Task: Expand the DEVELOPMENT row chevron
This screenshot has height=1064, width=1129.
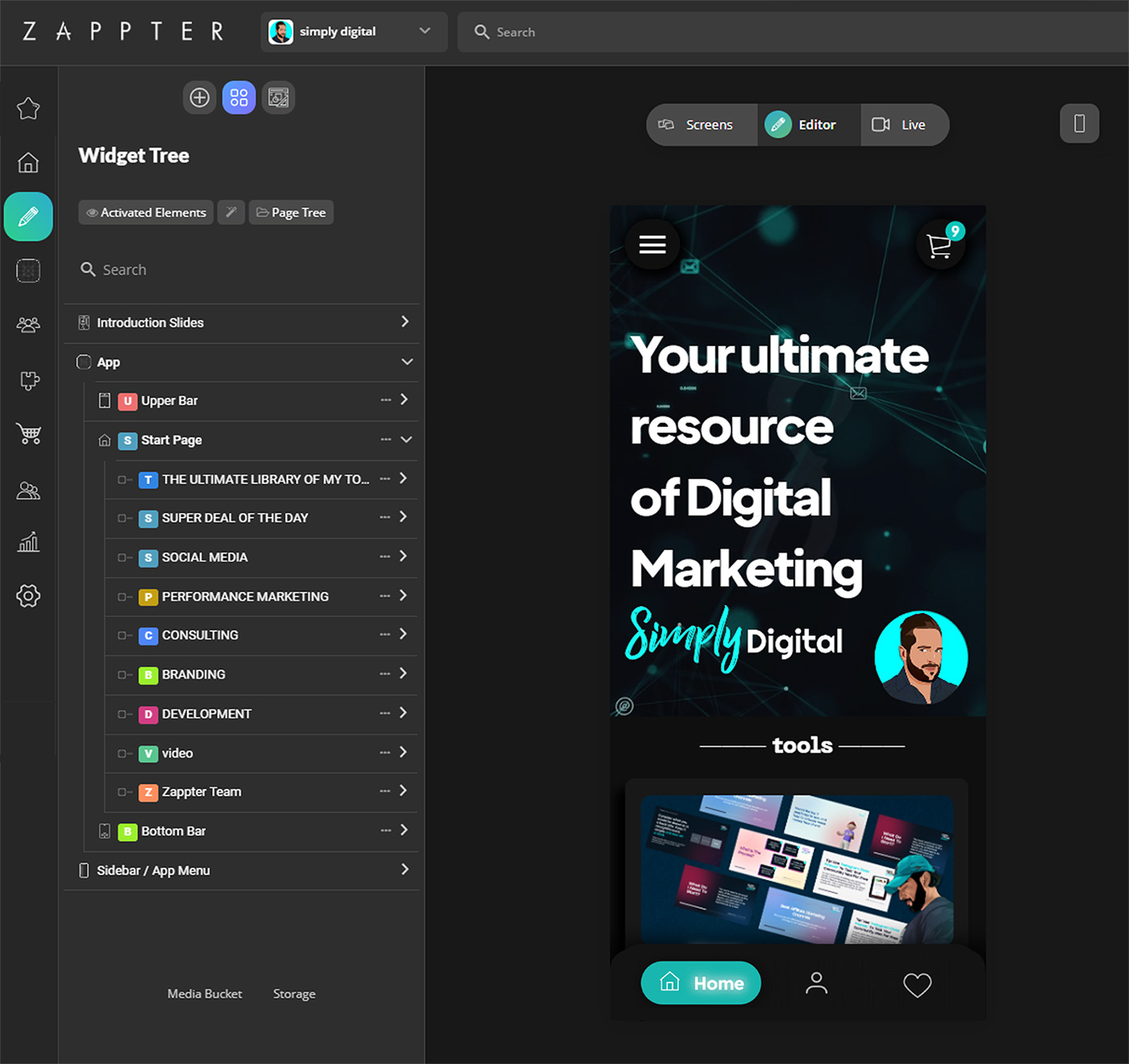Action: (403, 713)
